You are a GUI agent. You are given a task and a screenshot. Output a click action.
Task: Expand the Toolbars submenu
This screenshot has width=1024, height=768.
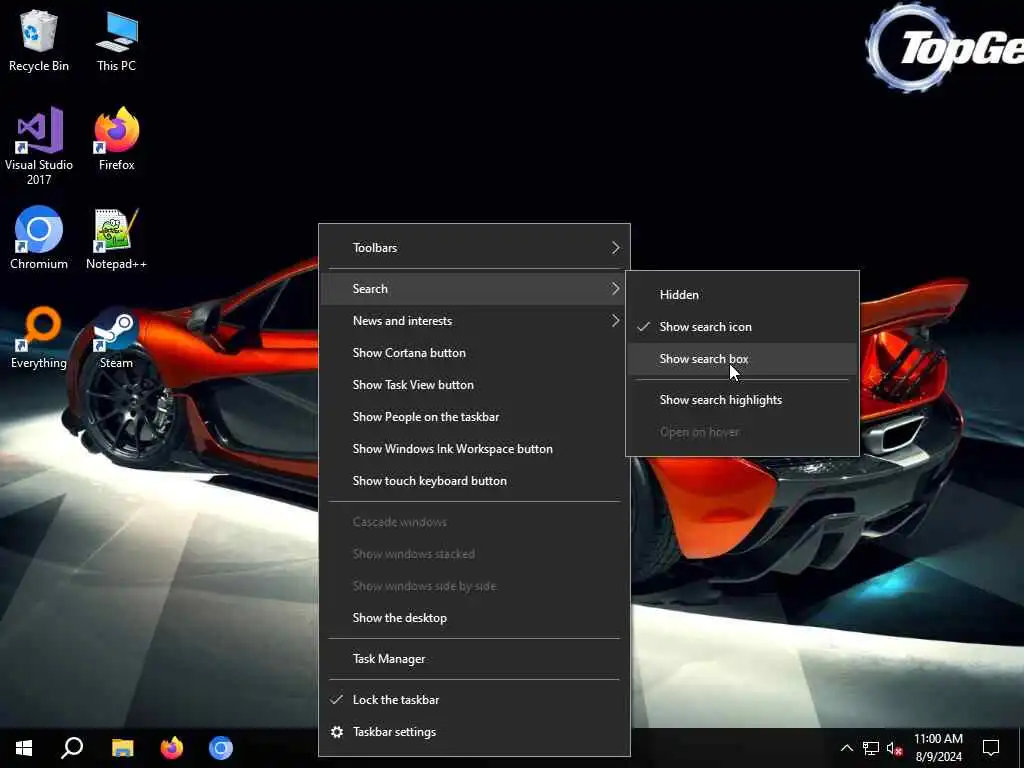[x=474, y=248]
